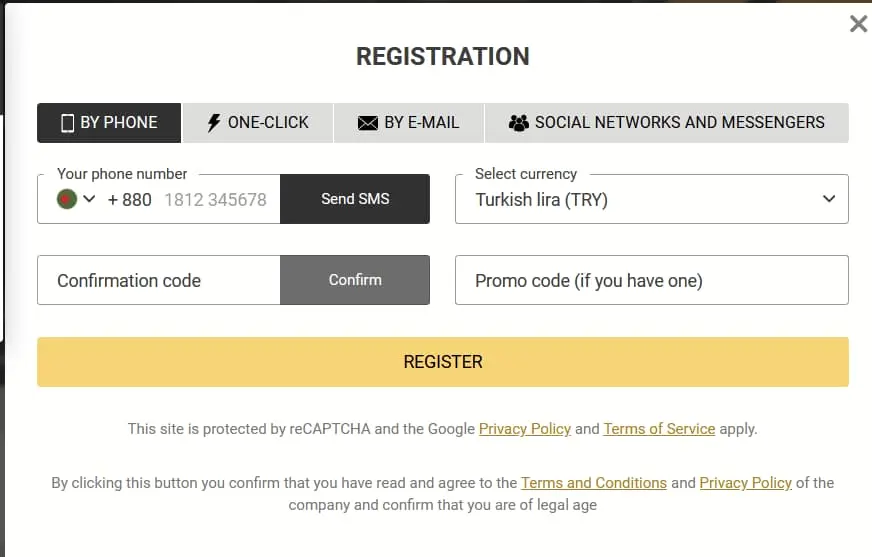Image resolution: width=872 pixels, height=557 pixels.
Task: Click the phone icon on By Phone tab
Action: click(68, 123)
